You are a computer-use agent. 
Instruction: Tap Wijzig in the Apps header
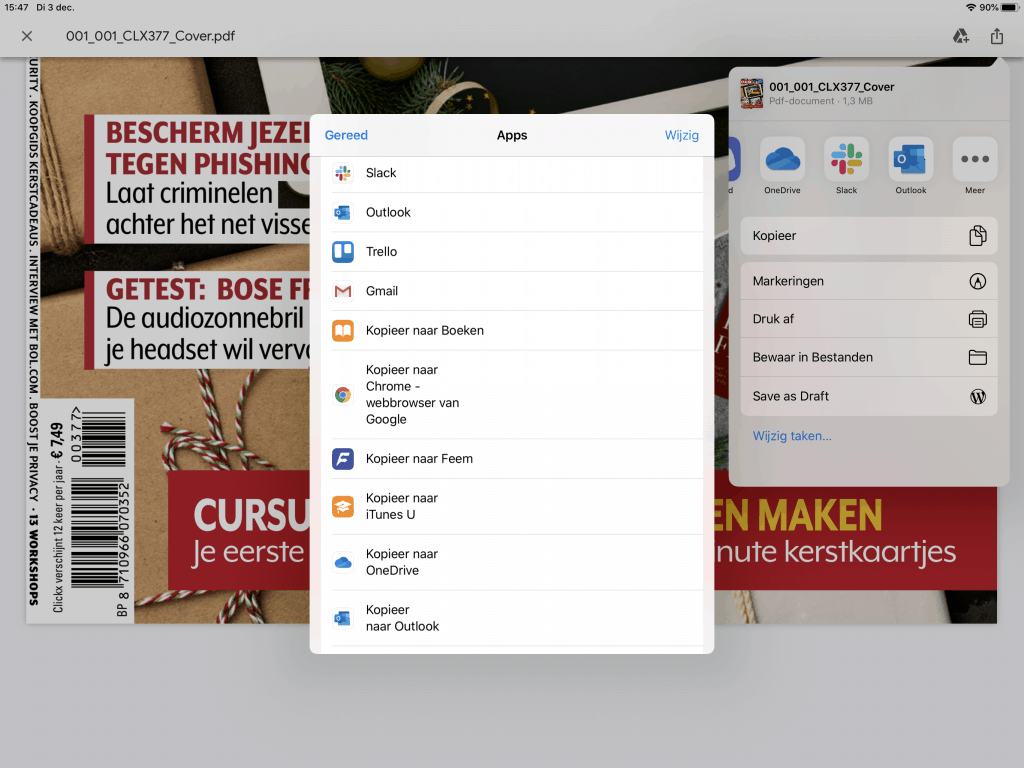tap(681, 135)
